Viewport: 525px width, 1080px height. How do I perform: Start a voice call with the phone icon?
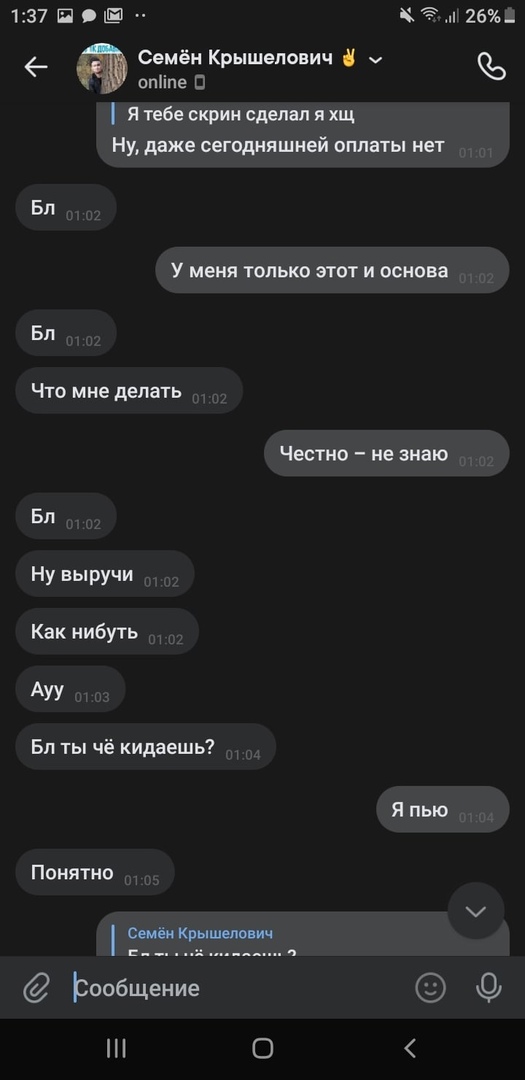click(491, 67)
